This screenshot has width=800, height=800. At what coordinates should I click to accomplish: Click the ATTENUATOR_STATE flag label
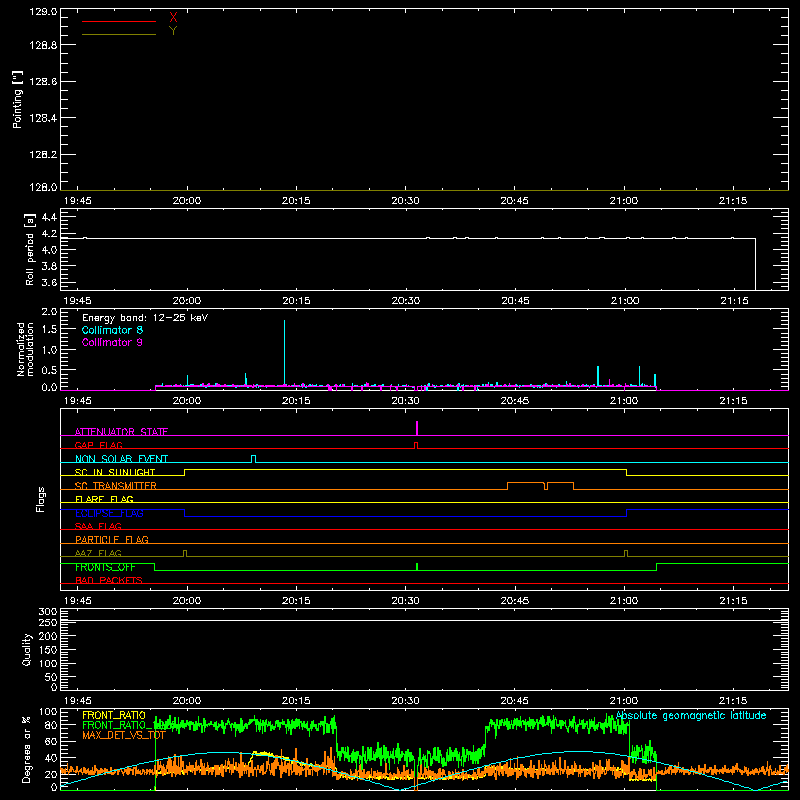click(121, 432)
